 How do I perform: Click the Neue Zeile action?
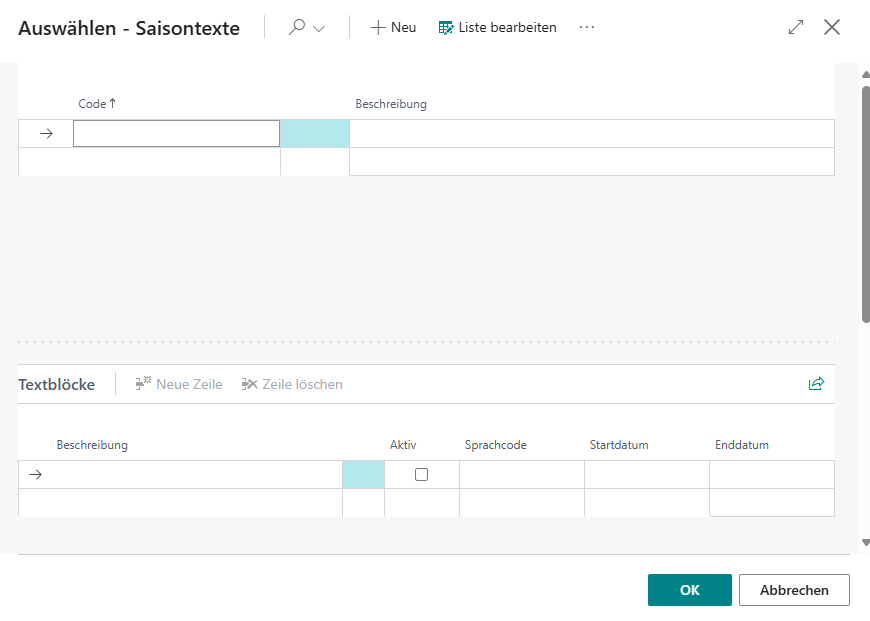click(x=179, y=384)
